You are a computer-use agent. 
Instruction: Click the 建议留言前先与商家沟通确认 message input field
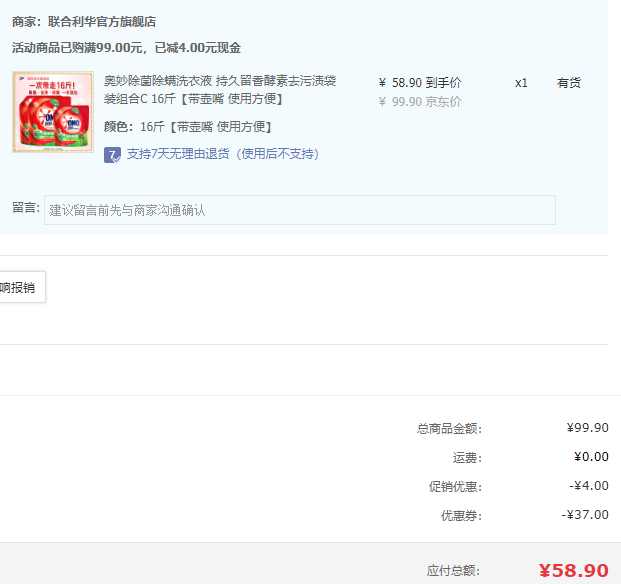click(x=300, y=210)
